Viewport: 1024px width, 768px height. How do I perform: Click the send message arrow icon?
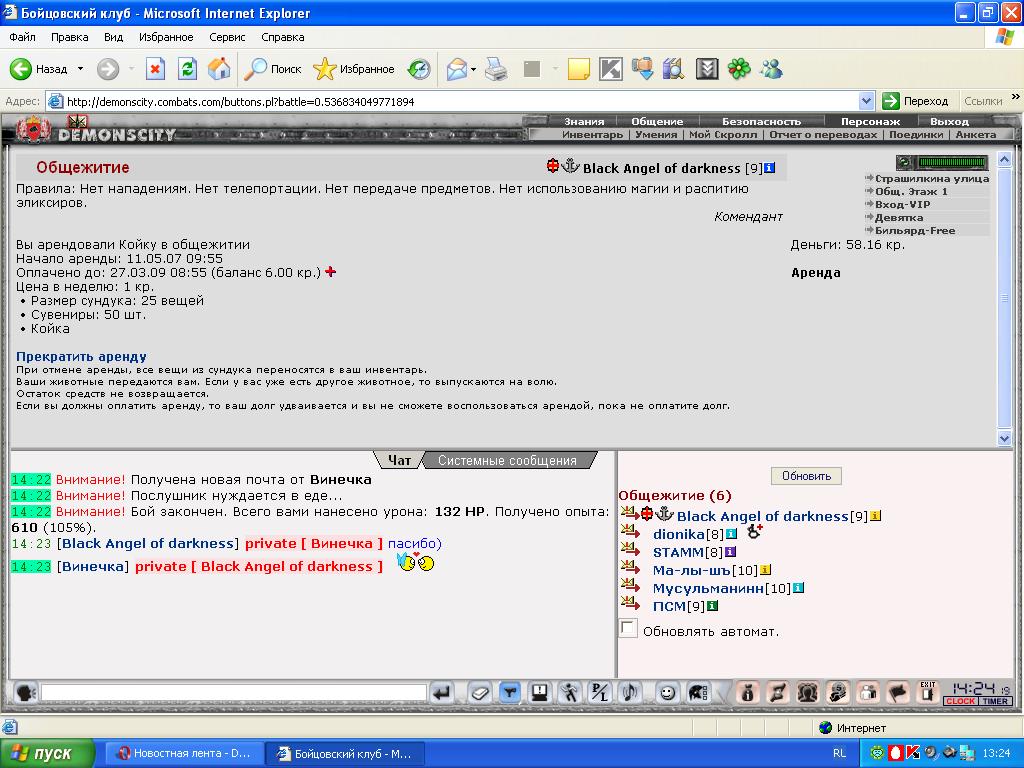pos(442,692)
